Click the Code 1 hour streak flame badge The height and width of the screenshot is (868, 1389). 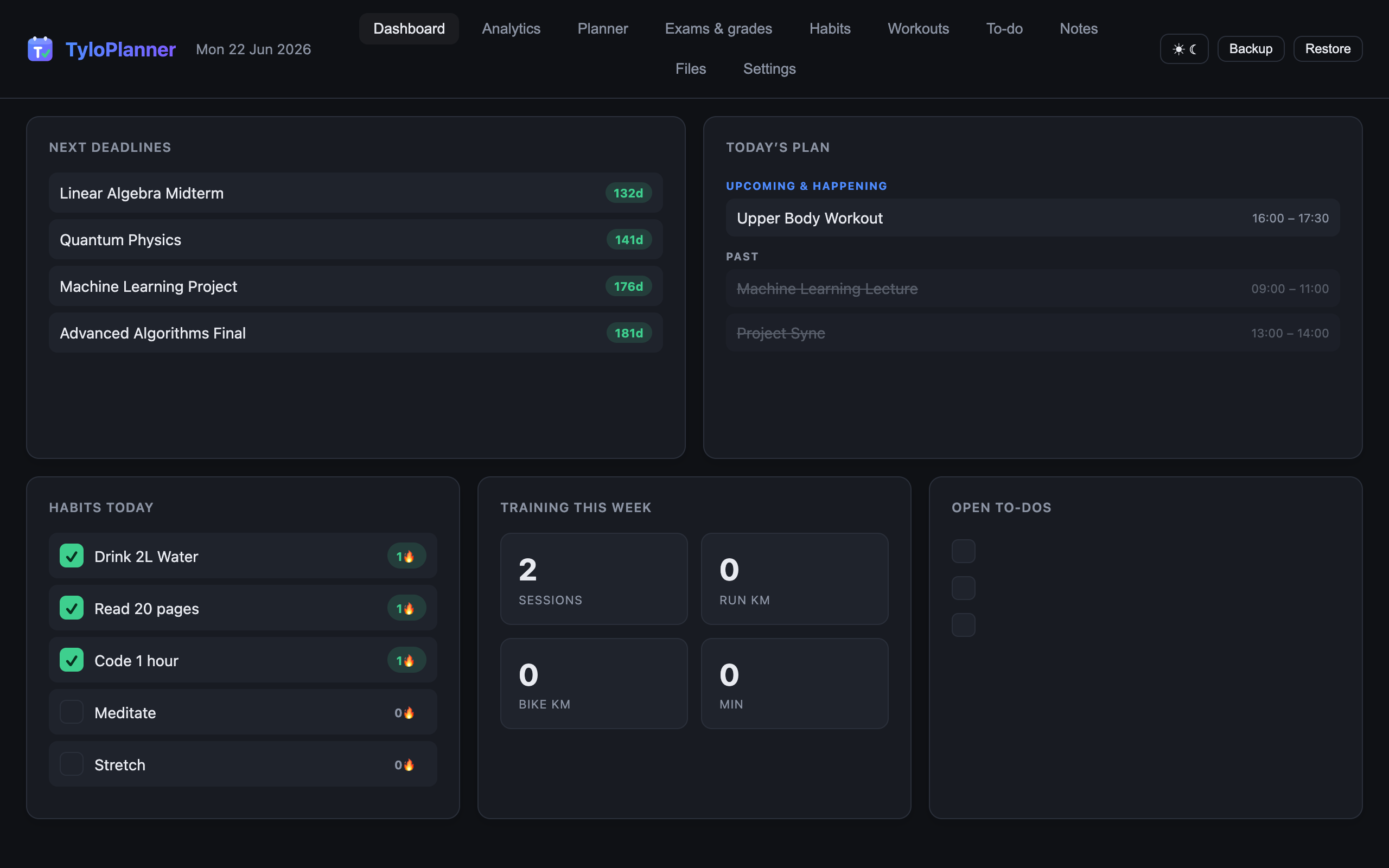(x=406, y=660)
